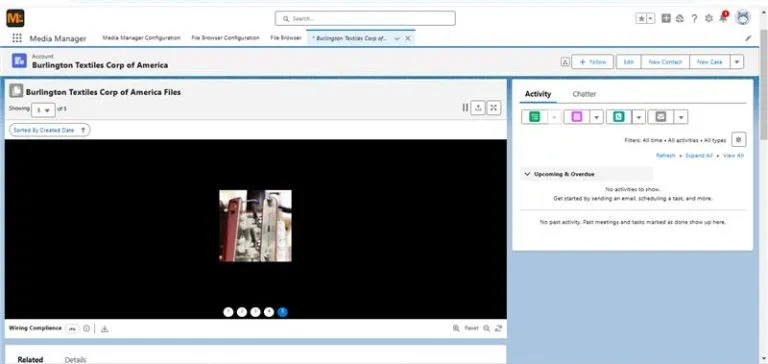Click the pencil edit navigation icon
The height and width of the screenshot is (364, 768).
748,38
